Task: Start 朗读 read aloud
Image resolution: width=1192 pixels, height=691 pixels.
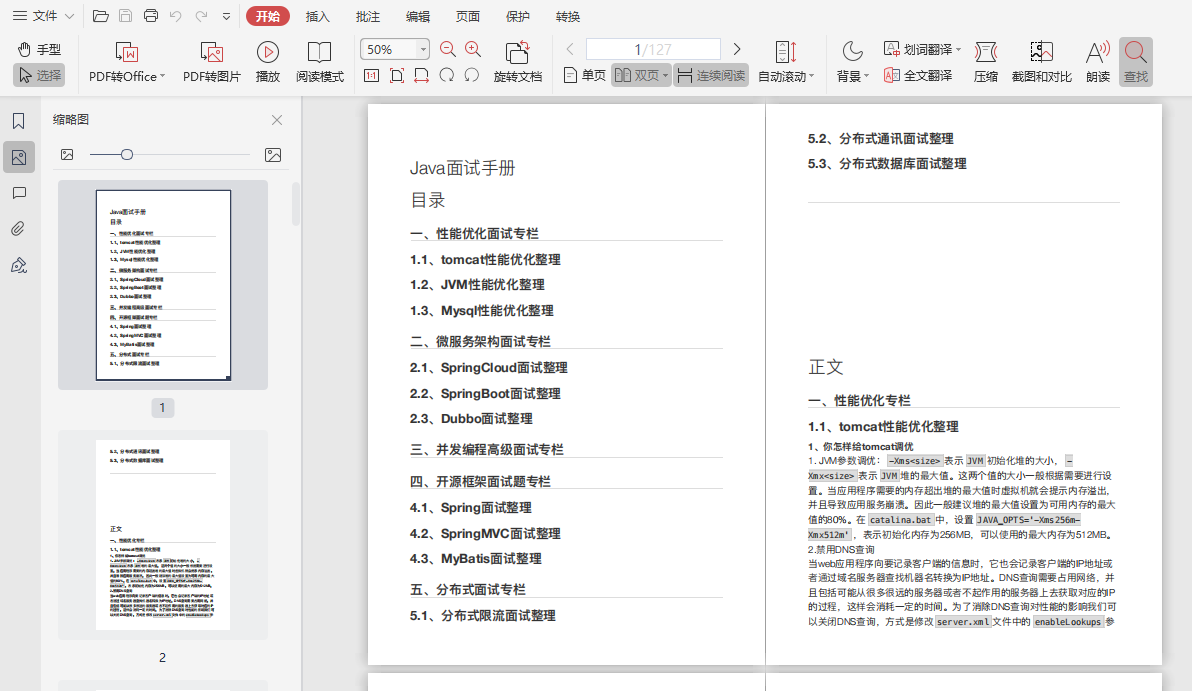Action: pos(1098,62)
